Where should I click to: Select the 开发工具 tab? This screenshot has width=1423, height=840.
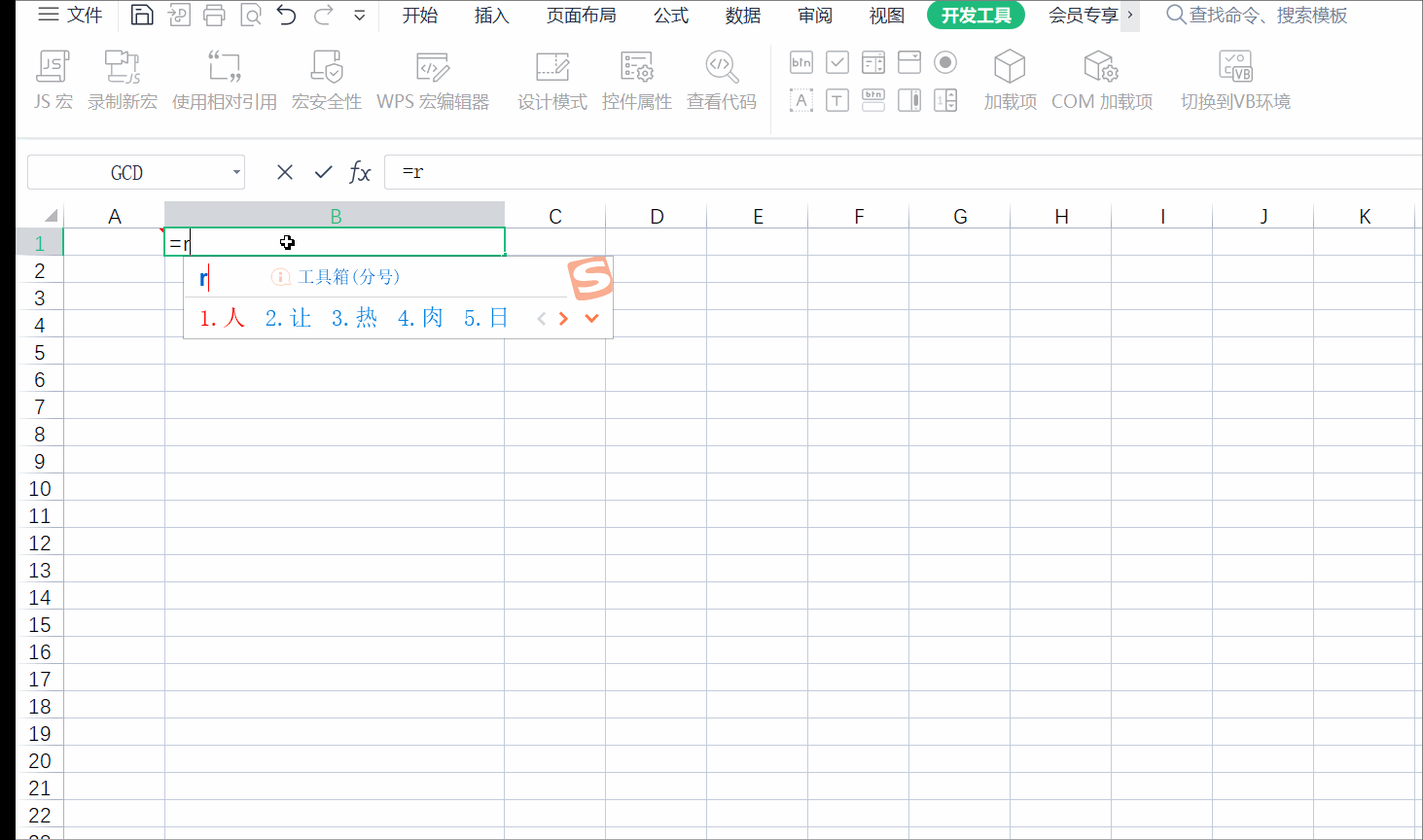[977, 16]
